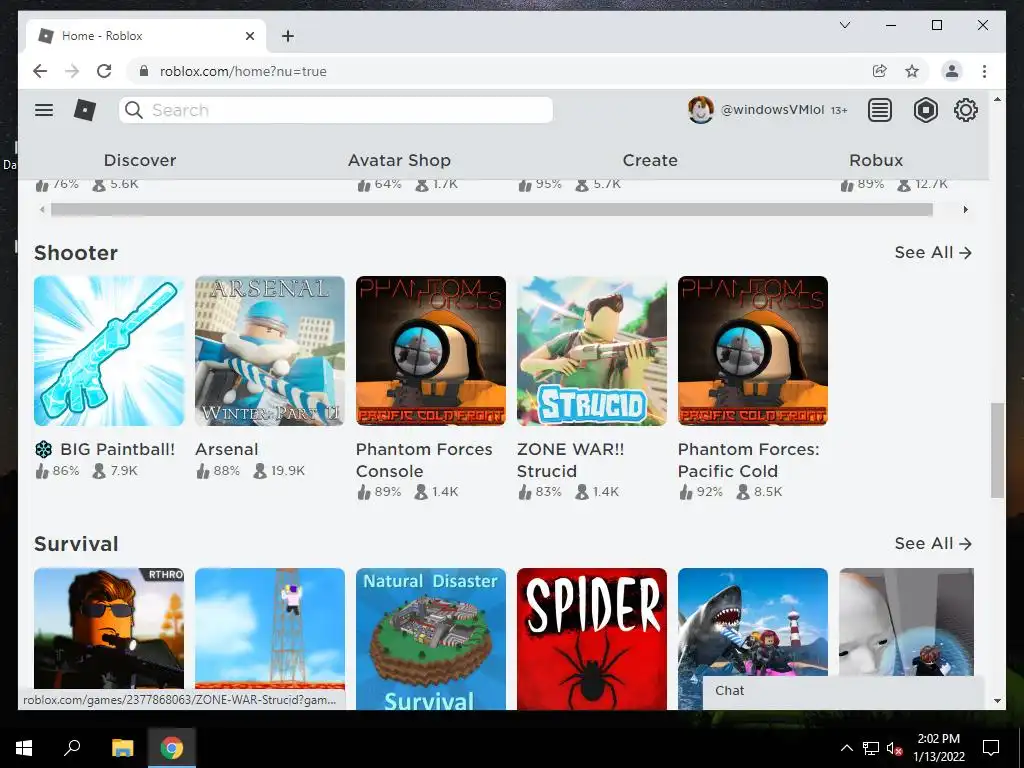The height and width of the screenshot is (768, 1024).
Task: Open Chrome tab search chevron
Action: pos(844,25)
